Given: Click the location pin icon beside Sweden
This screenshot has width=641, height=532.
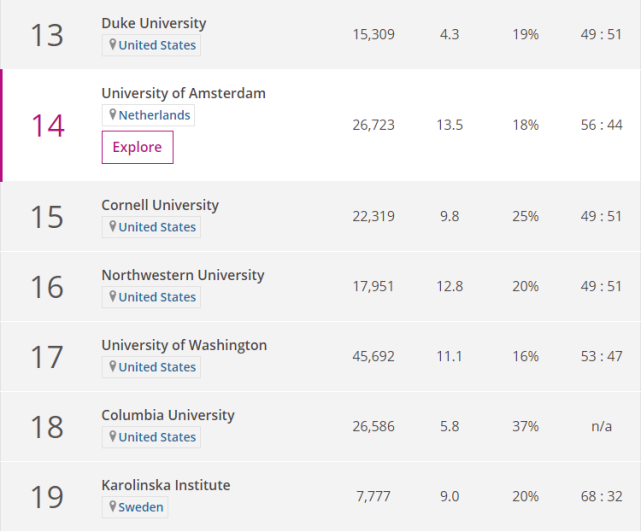Looking at the screenshot, I should click(x=113, y=507).
